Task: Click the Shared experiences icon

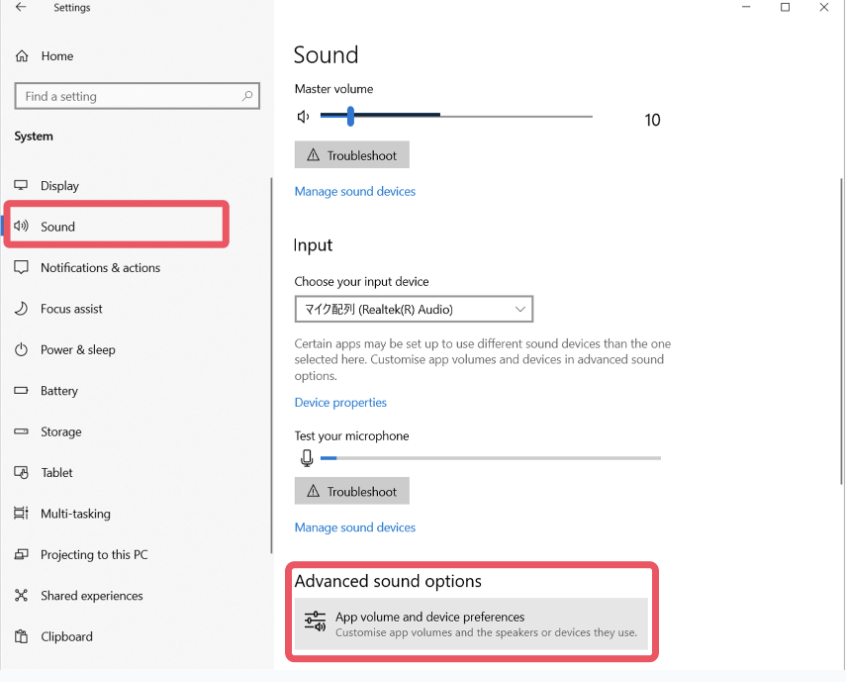Action: click(x=21, y=595)
